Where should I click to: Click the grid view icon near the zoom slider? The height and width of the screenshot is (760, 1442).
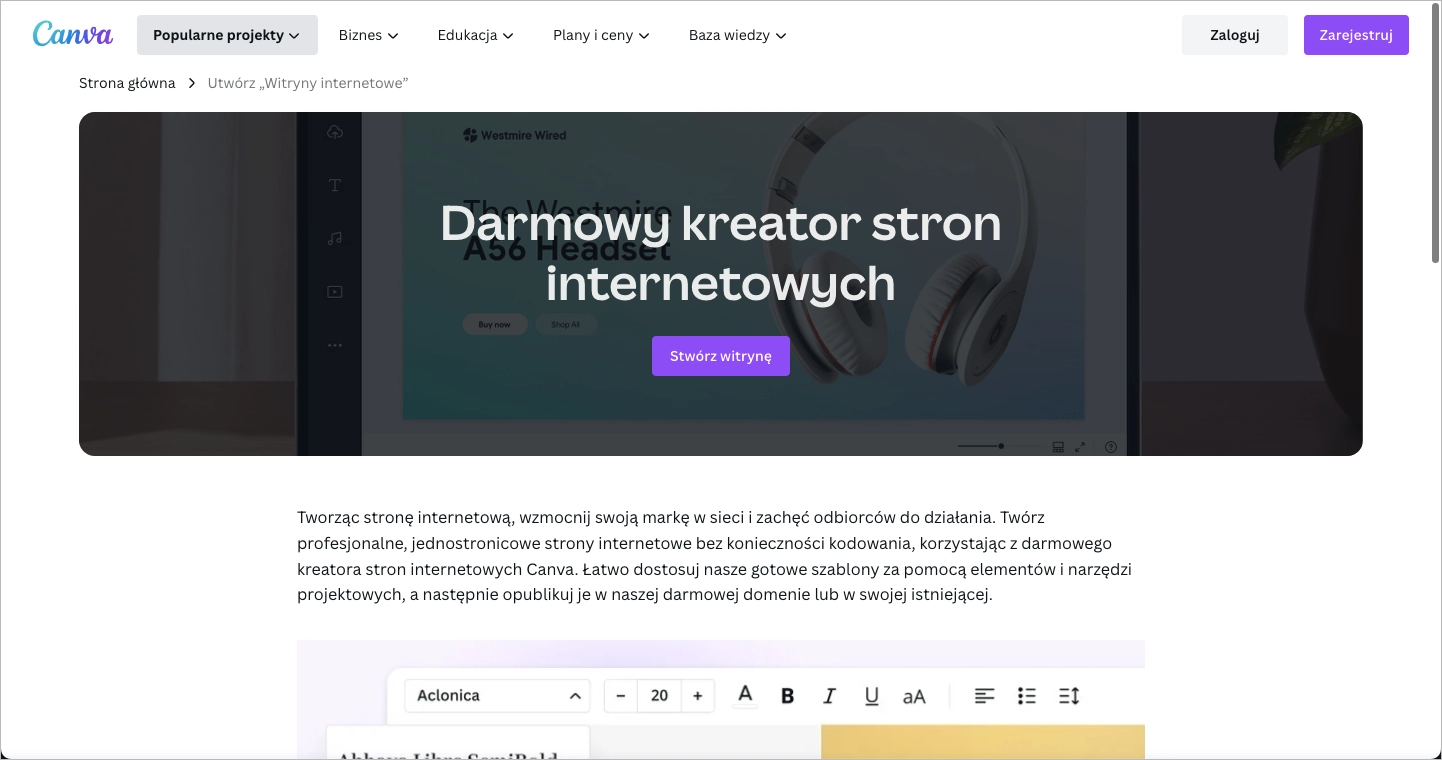point(1058,447)
